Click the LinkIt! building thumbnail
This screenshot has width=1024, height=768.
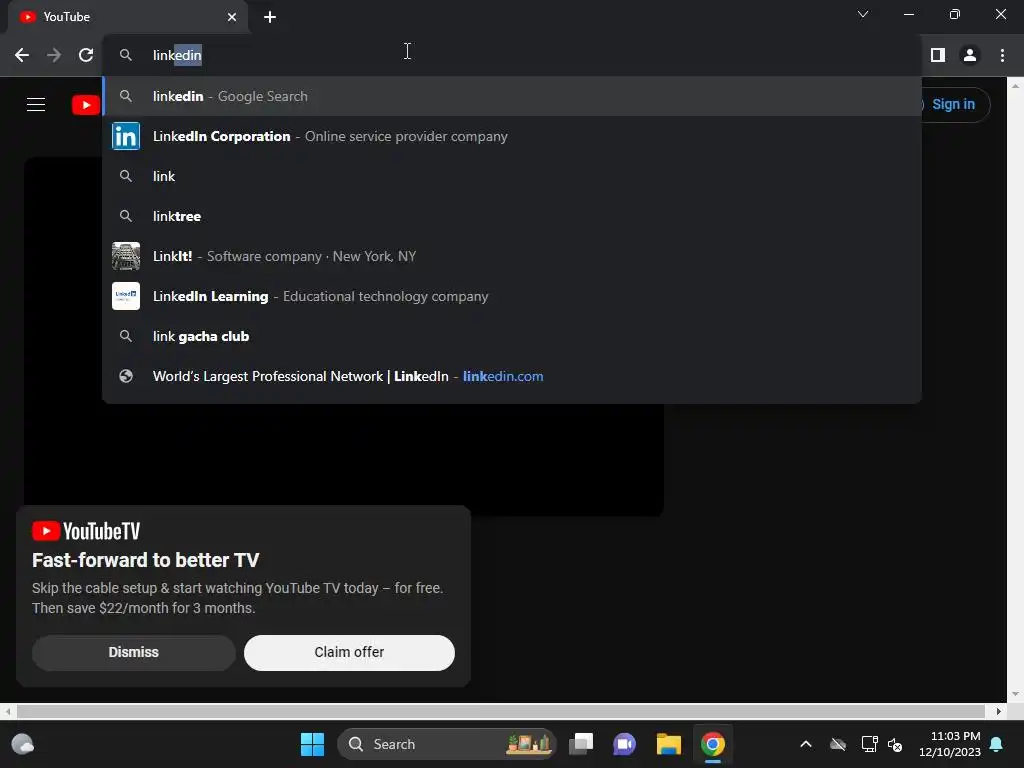[x=126, y=256]
